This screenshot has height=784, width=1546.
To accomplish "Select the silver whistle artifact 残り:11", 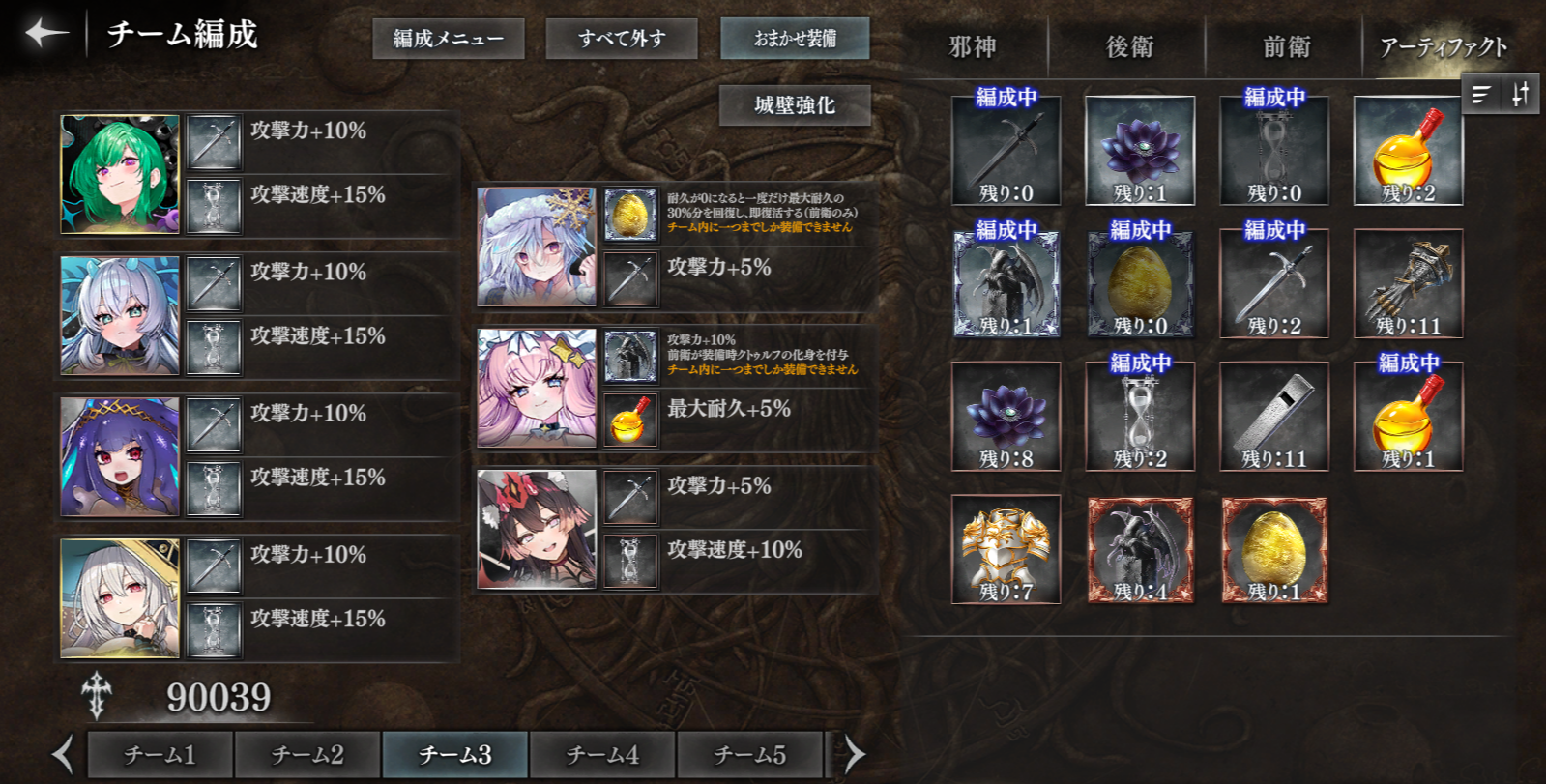I will [x=1274, y=417].
